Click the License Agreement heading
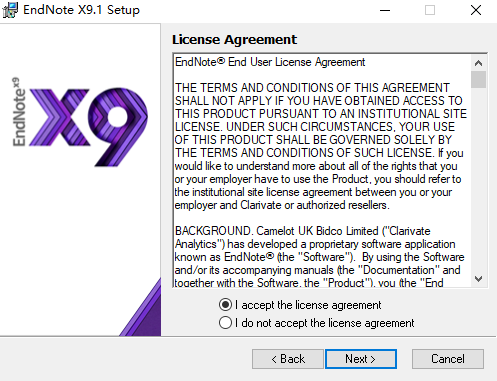 point(234,40)
